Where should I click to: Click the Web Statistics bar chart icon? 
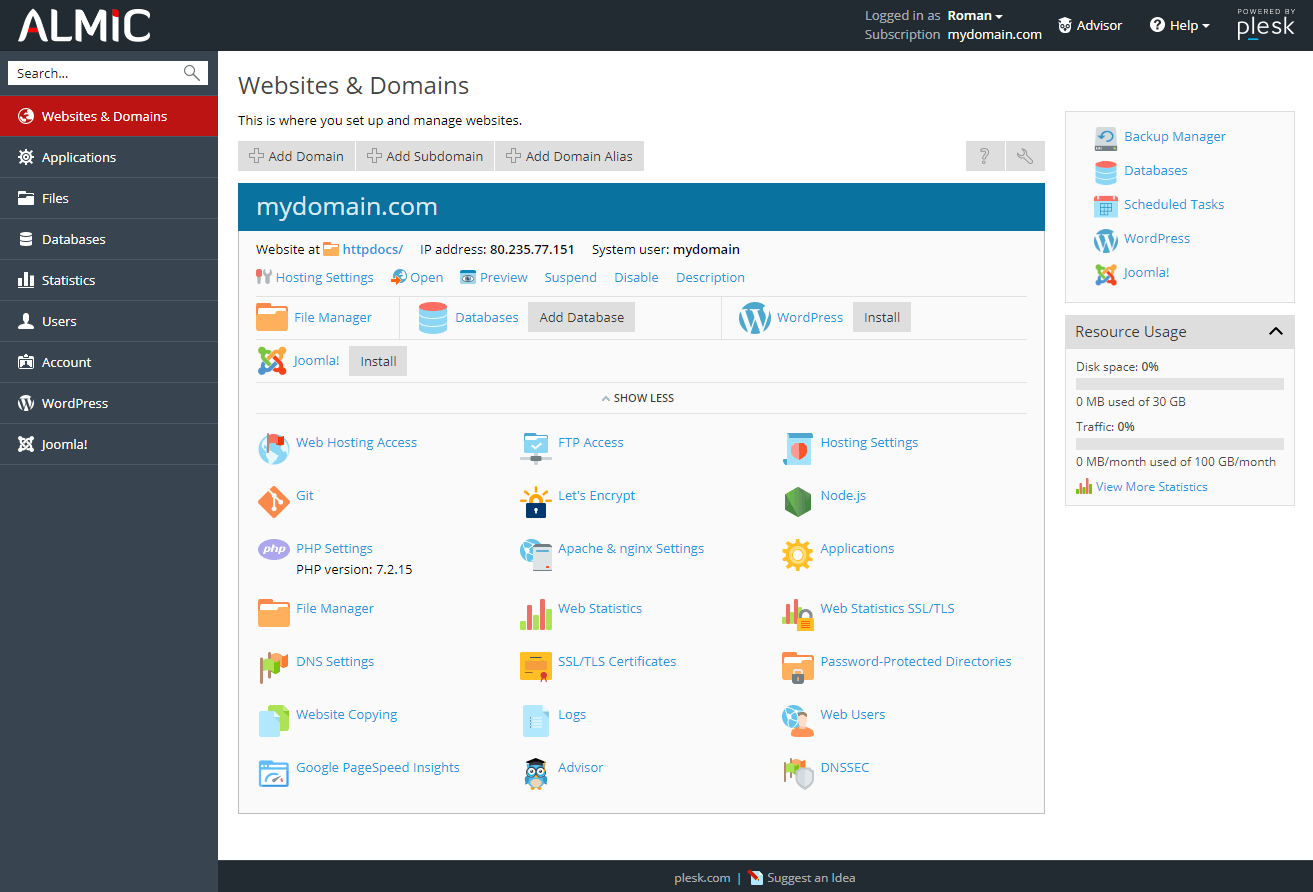pyautogui.click(x=536, y=614)
